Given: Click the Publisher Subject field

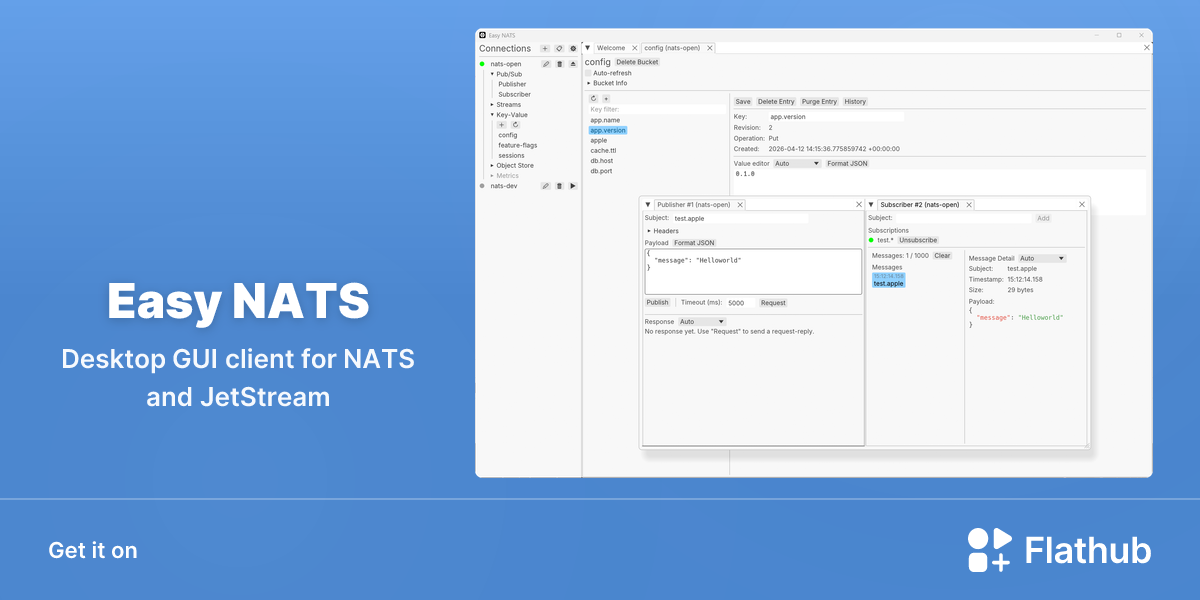Looking at the screenshot, I should pos(740,218).
